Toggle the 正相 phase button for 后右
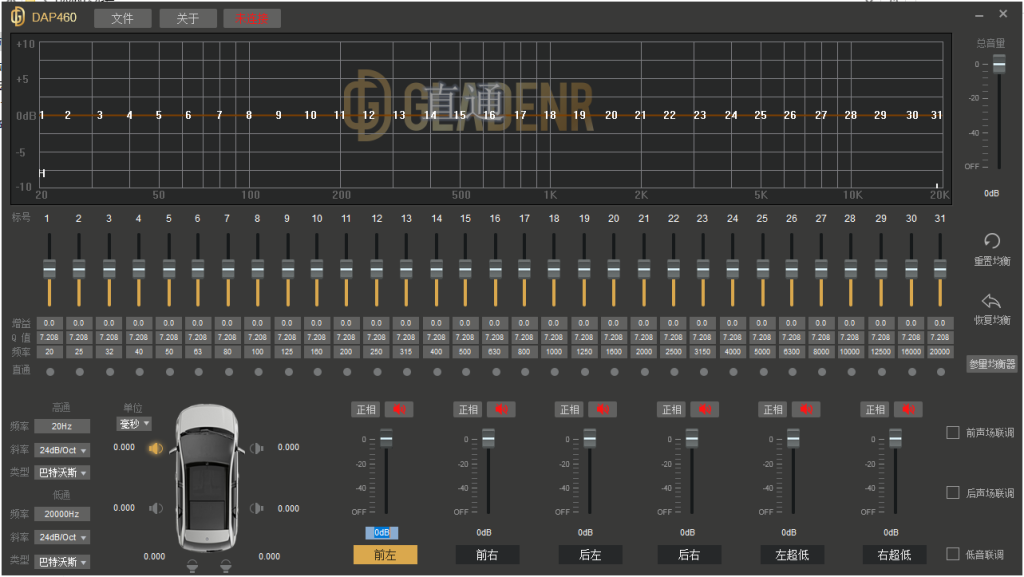 point(672,409)
